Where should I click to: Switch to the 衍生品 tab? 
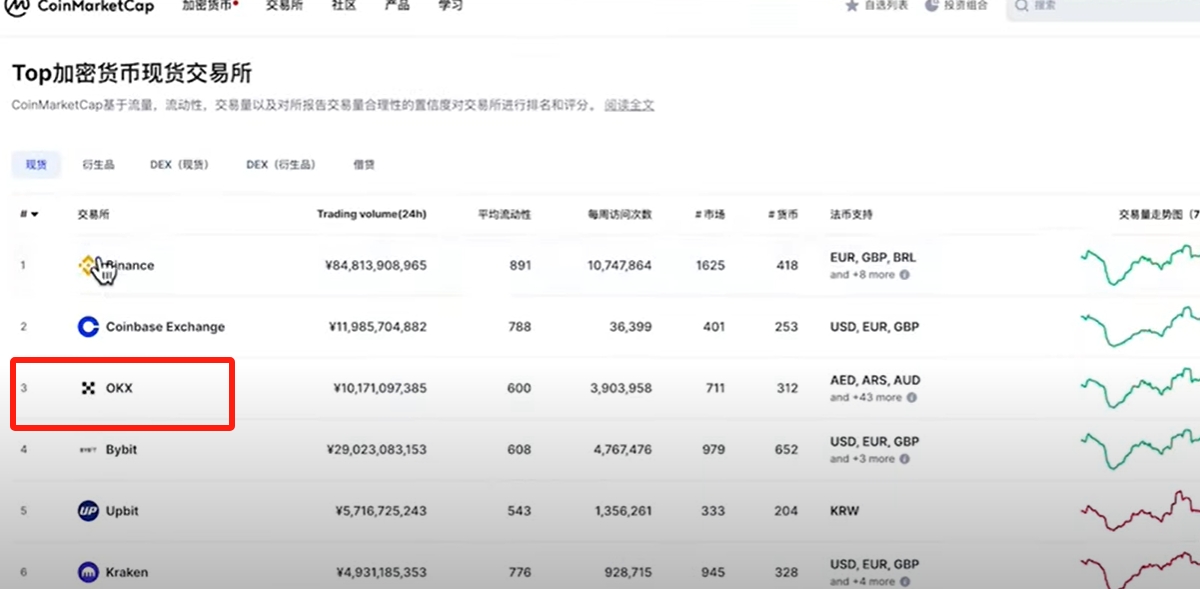click(98, 164)
